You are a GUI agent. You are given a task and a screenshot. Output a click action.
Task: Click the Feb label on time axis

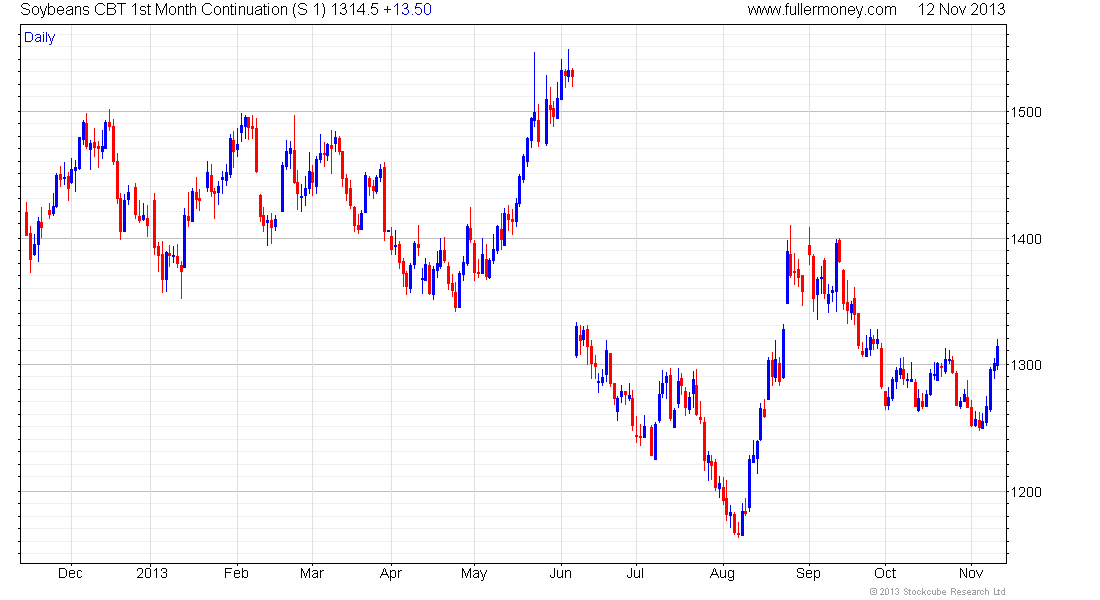tap(236, 573)
